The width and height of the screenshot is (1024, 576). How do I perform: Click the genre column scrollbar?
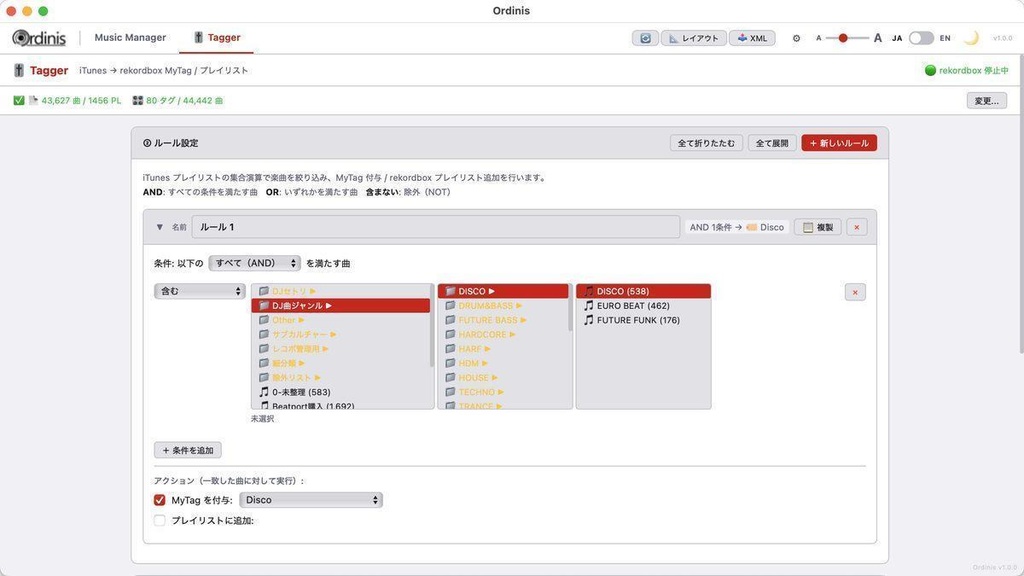tap(570, 308)
